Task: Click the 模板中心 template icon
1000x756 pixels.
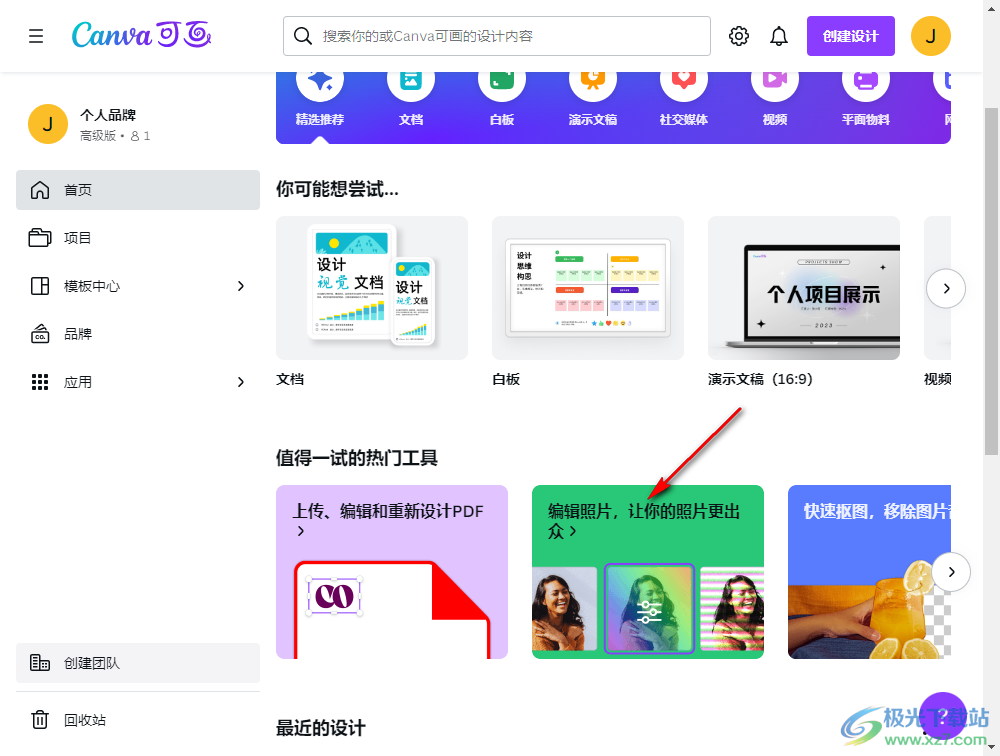Action: click(x=40, y=286)
